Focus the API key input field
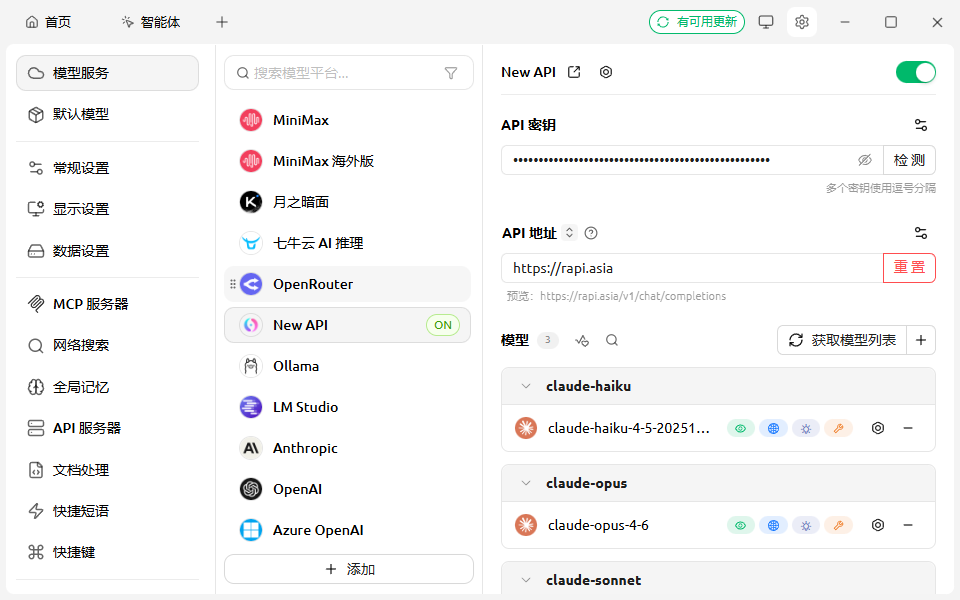Screen dimensions: 960x600 point(692,160)
